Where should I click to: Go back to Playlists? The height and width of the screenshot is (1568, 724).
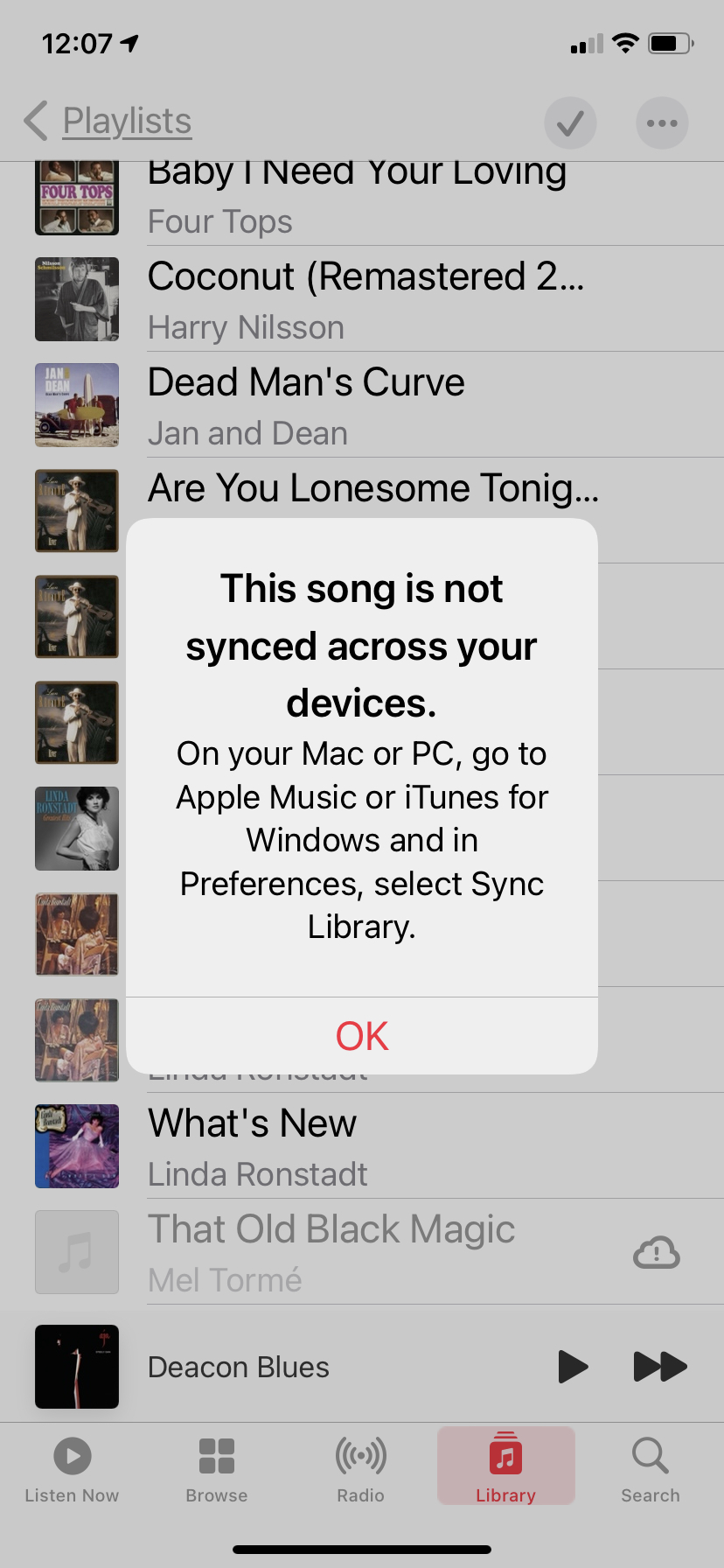[108, 122]
